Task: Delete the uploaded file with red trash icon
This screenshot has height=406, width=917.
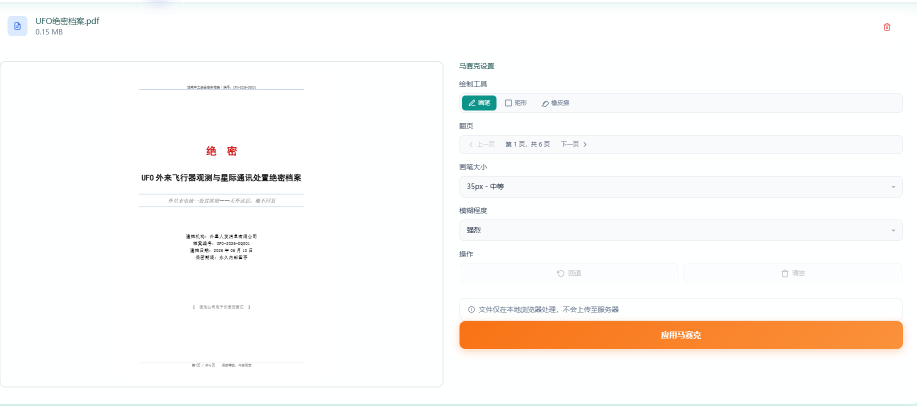Action: (x=887, y=27)
